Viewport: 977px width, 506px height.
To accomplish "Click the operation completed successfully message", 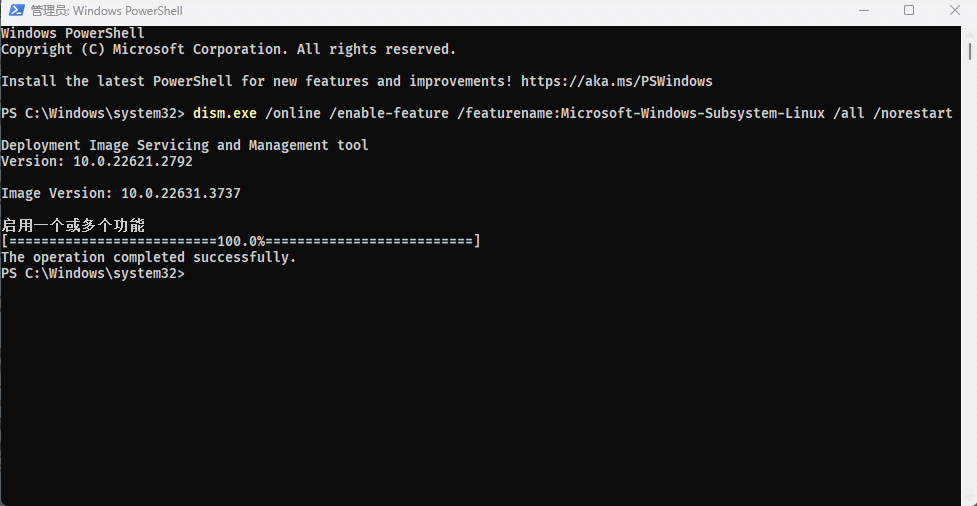I will click(x=149, y=257).
